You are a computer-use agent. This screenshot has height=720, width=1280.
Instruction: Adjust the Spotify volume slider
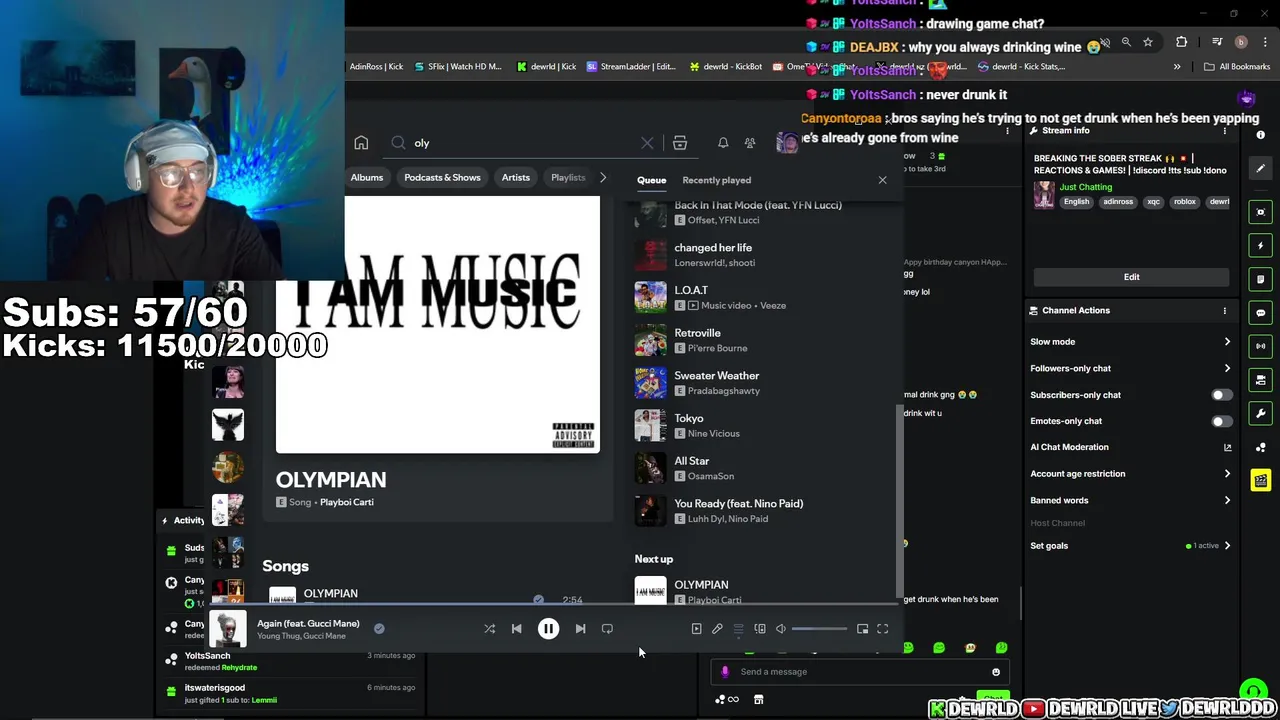tap(819, 629)
